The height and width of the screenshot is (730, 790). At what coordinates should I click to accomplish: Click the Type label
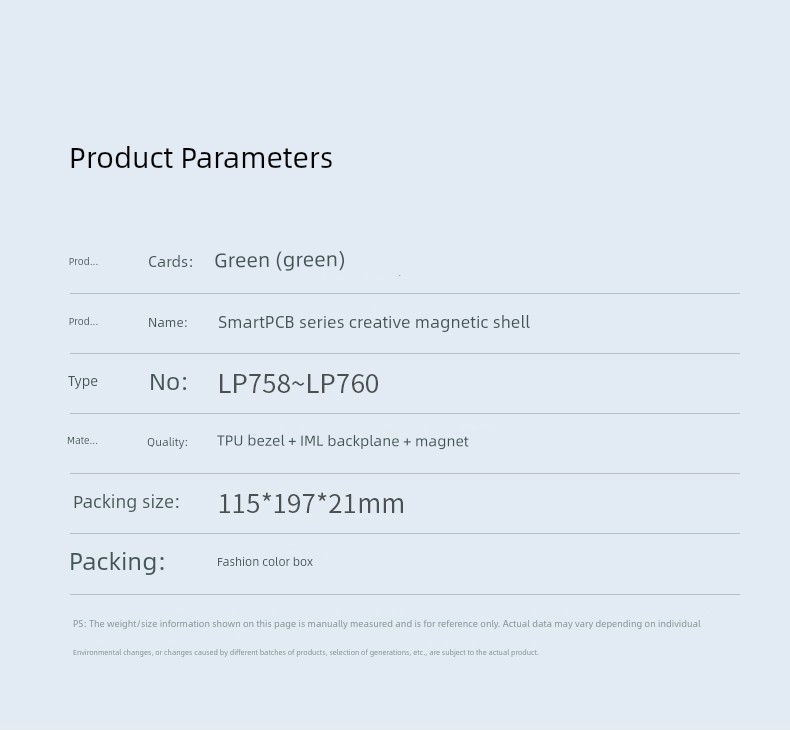click(x=83, y=381)
